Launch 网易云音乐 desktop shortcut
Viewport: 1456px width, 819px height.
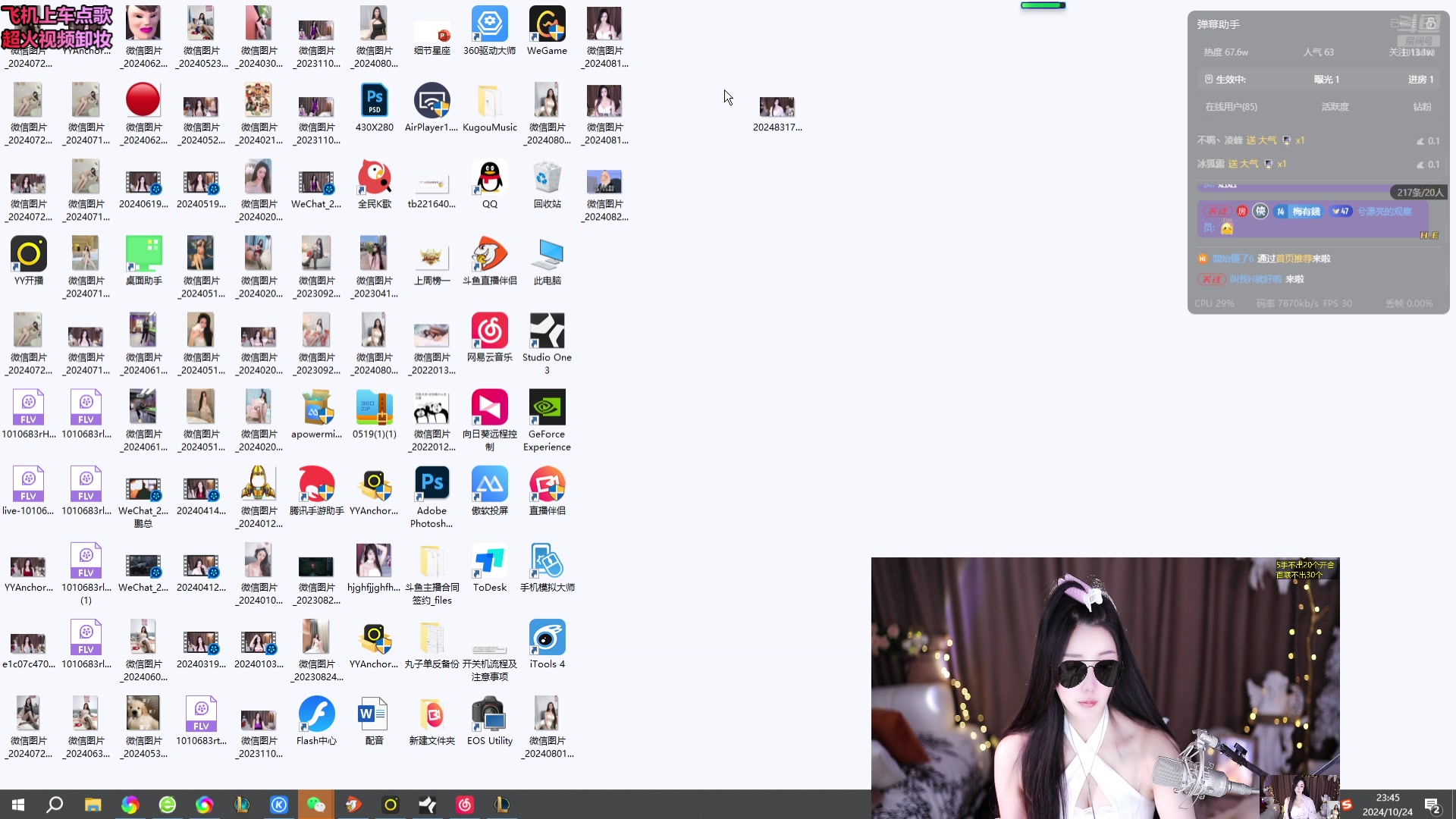click(489, 337)
